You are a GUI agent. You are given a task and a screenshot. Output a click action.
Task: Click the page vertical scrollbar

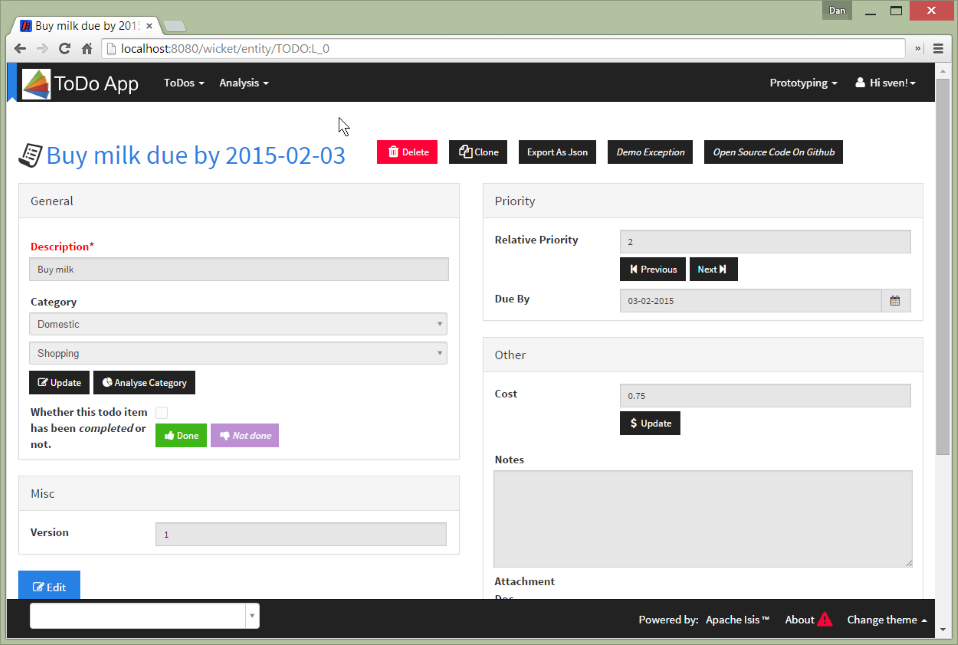(x=942, y=300)
